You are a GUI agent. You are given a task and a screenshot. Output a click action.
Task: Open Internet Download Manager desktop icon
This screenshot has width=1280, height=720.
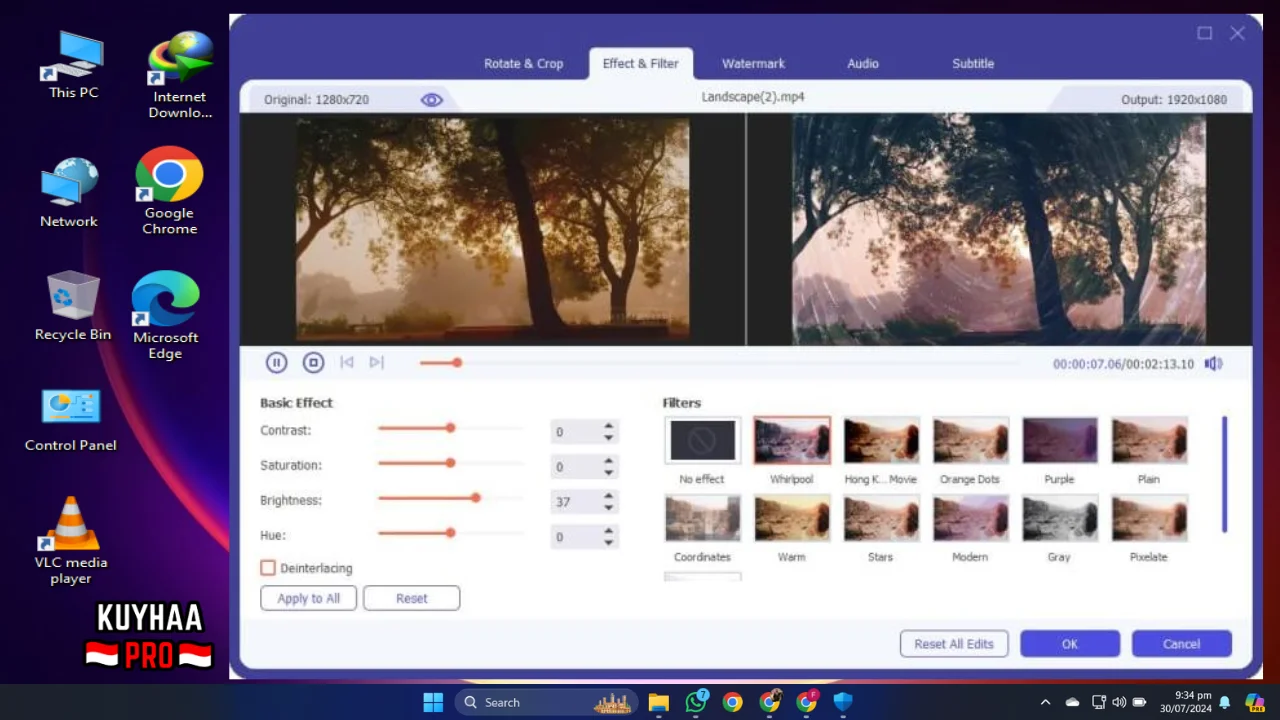[181, 75]
